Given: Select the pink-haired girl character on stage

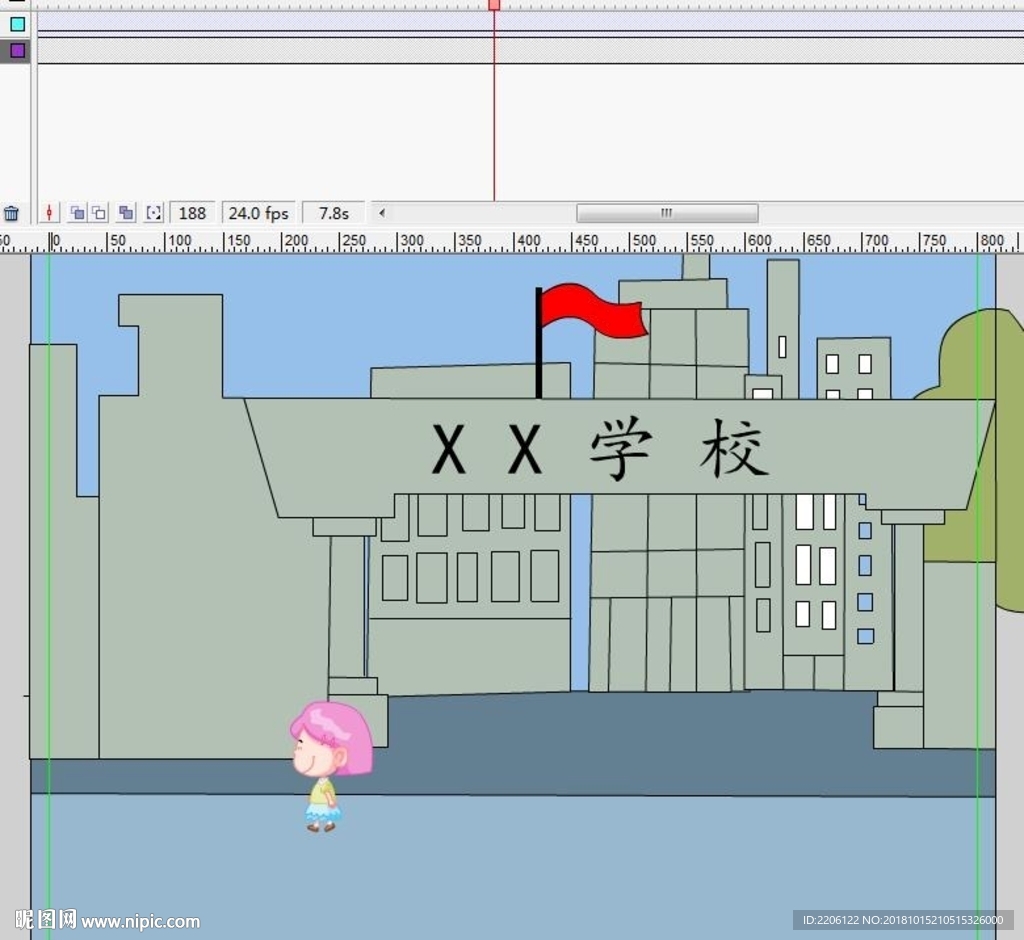Looking at the screenshot, I should [331, 766].
